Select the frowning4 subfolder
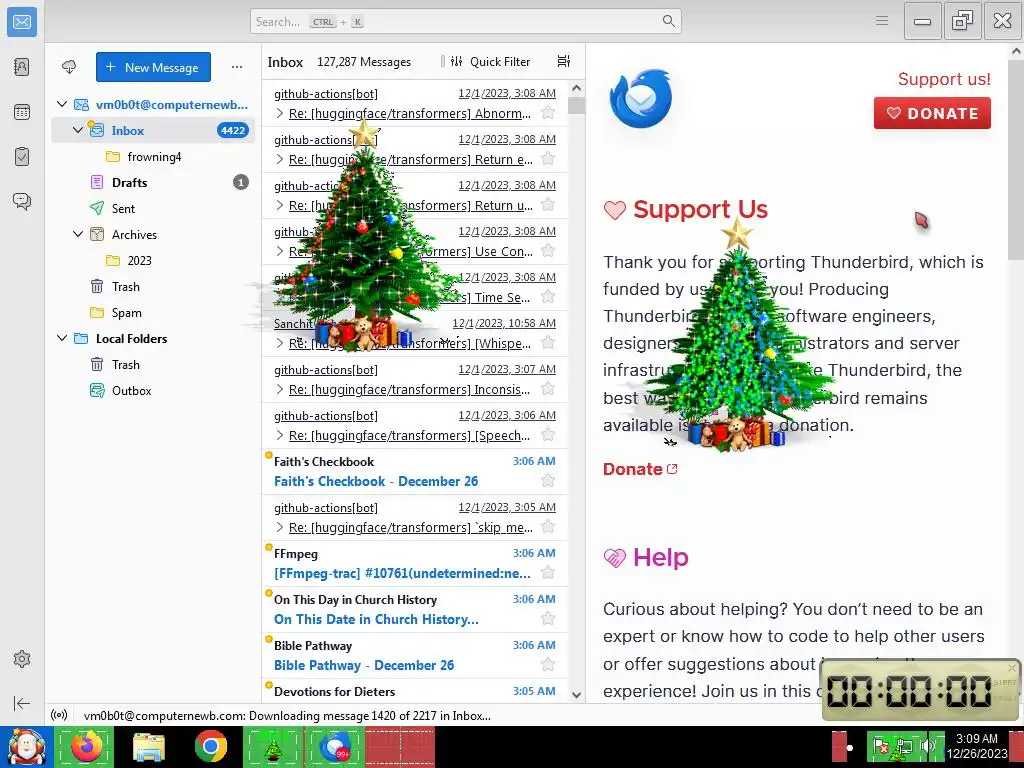This screenshot has width=1024, height=768. click(x=153, y=156)
